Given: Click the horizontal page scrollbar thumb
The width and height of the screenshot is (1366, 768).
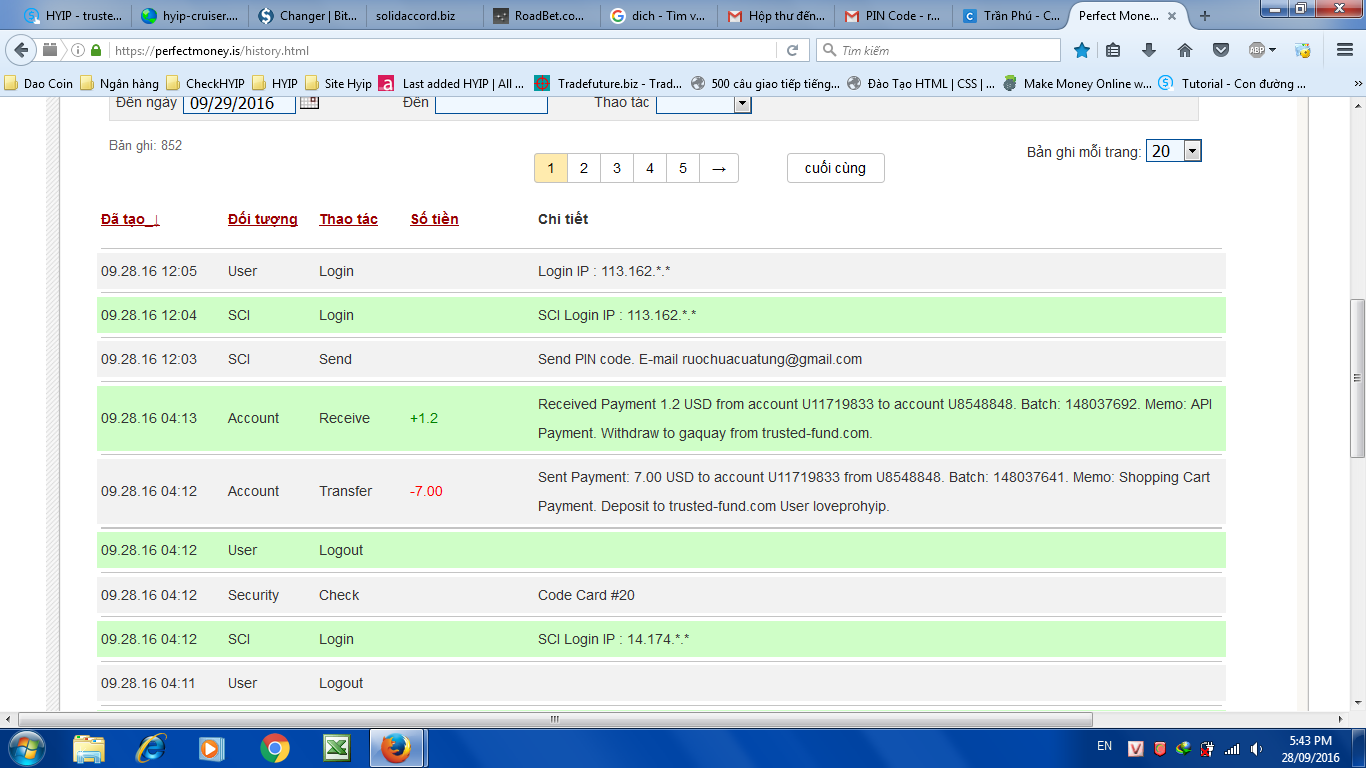Looking at the screenshot, I should 555,719.
